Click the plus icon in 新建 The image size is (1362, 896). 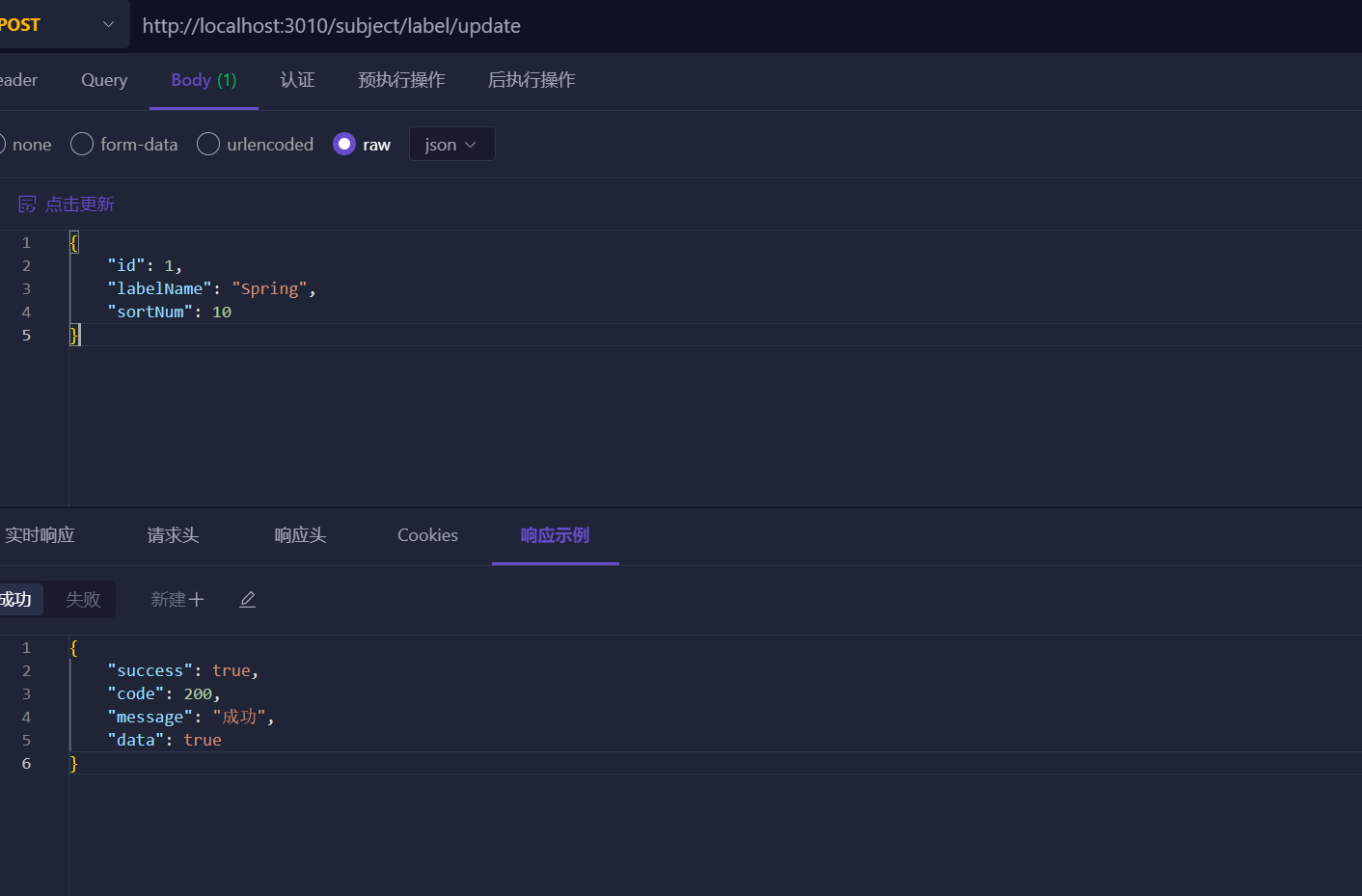[197, 600]
